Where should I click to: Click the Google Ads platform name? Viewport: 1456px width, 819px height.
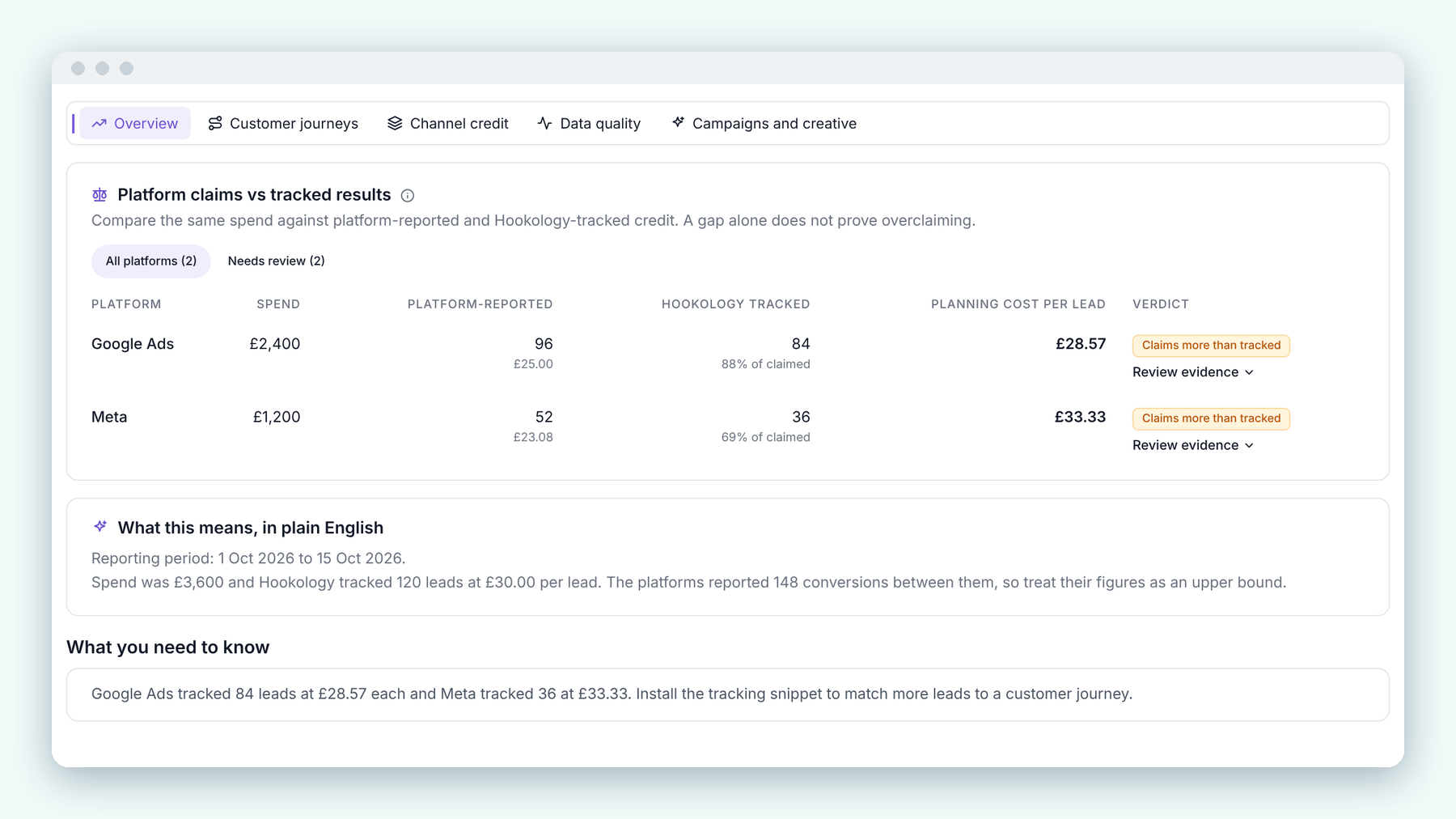[133, 344]
